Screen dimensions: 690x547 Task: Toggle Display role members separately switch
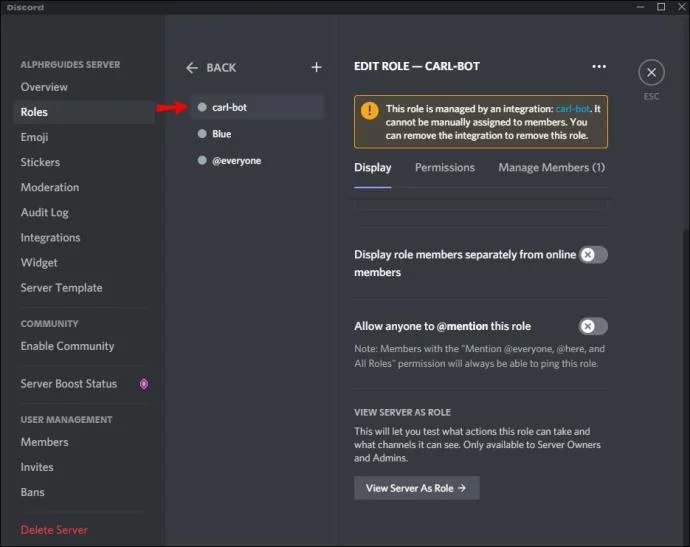(593, 254)
